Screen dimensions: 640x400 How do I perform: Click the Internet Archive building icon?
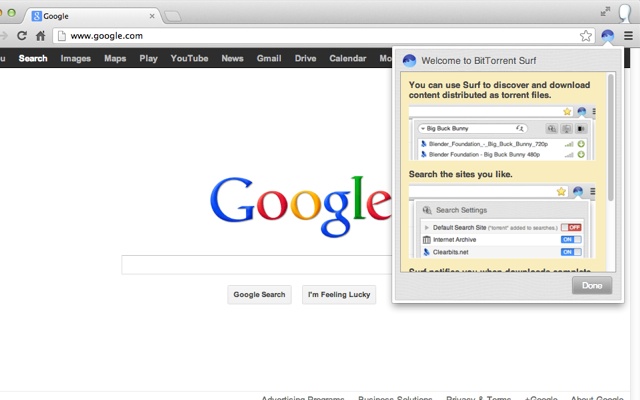pos(427,240)
